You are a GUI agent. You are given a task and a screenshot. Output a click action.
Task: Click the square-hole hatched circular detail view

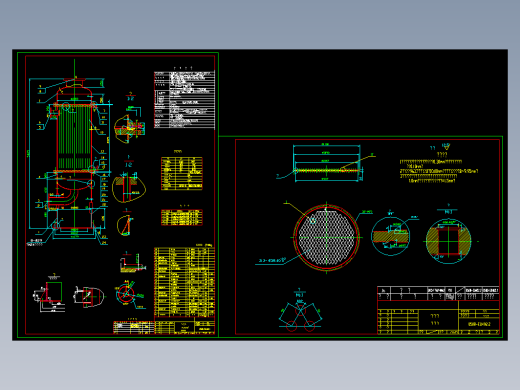449,241
